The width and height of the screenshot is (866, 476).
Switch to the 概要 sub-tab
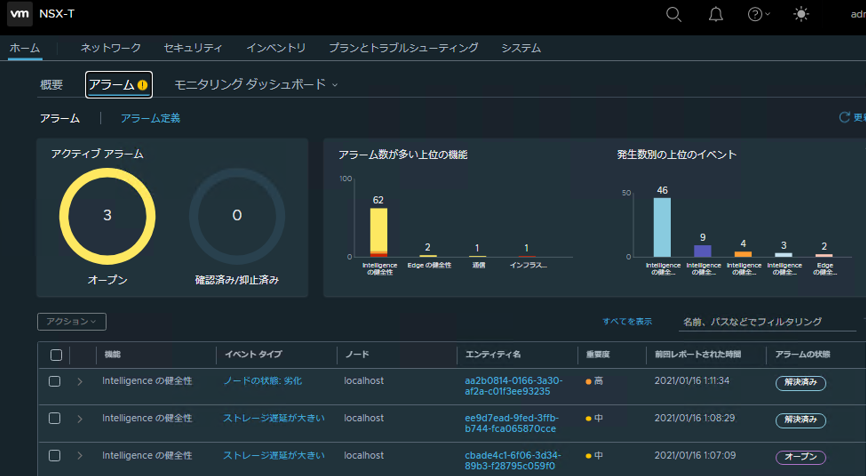(51, 84)
